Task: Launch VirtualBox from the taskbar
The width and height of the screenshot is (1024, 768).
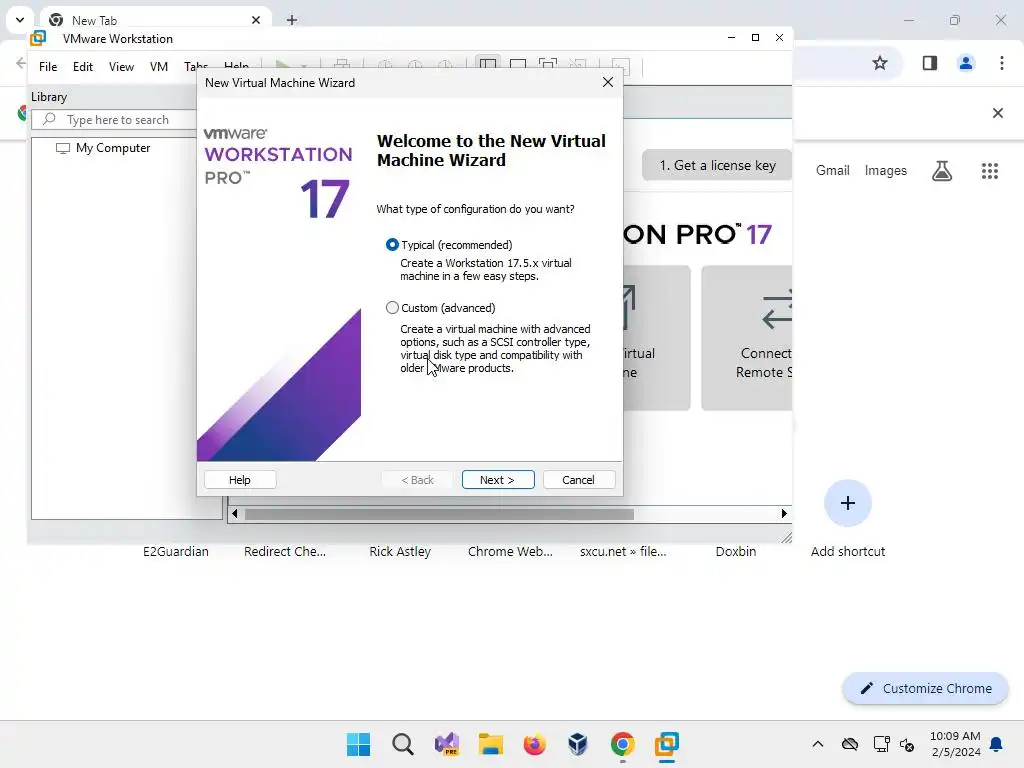Action: coord(578,744)
